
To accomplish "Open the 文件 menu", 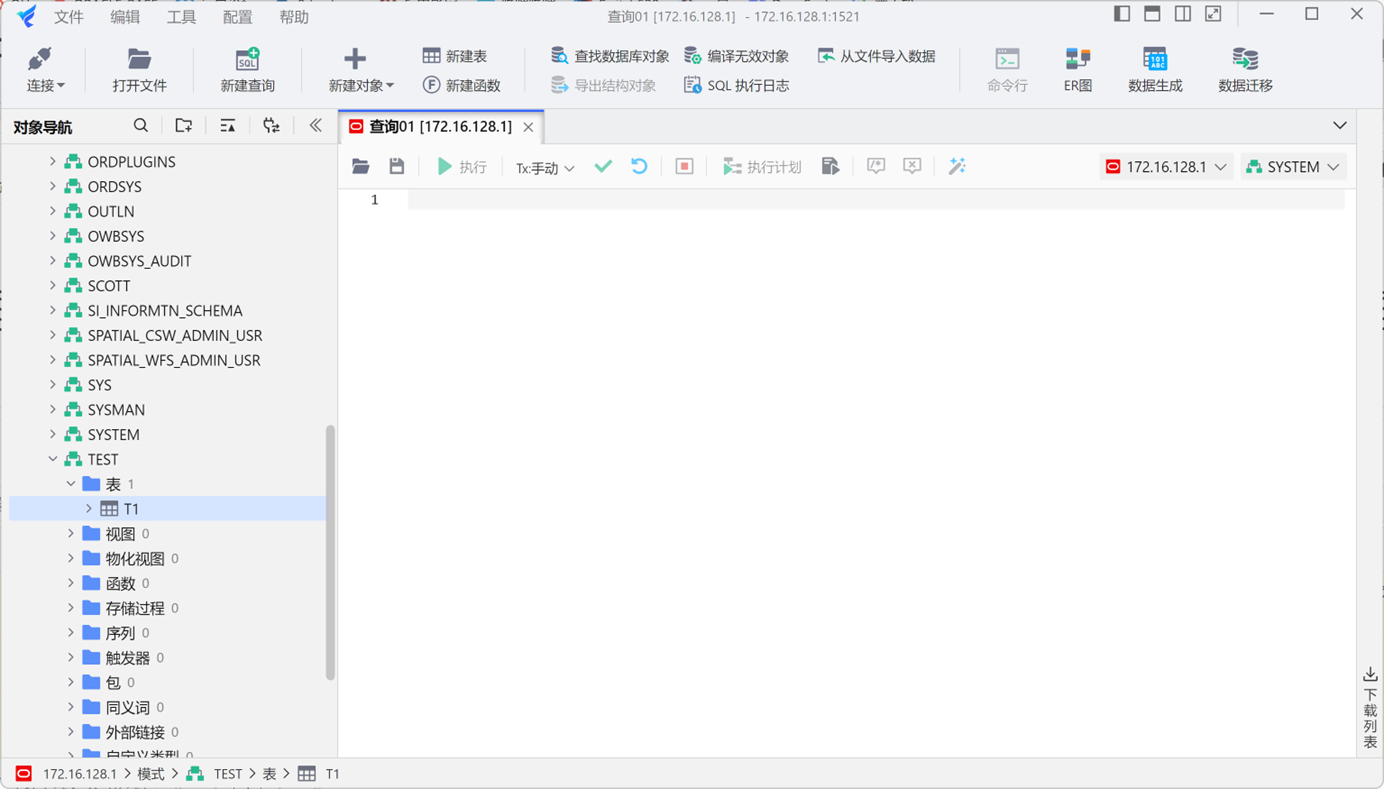I will (x=69, y=17).
